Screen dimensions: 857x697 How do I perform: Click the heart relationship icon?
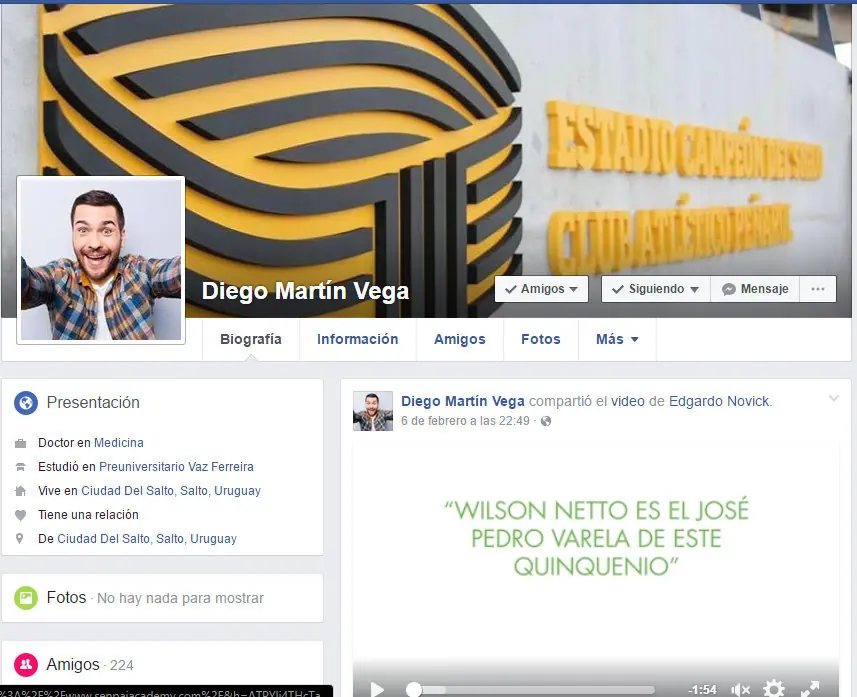(x=20, y=515)
